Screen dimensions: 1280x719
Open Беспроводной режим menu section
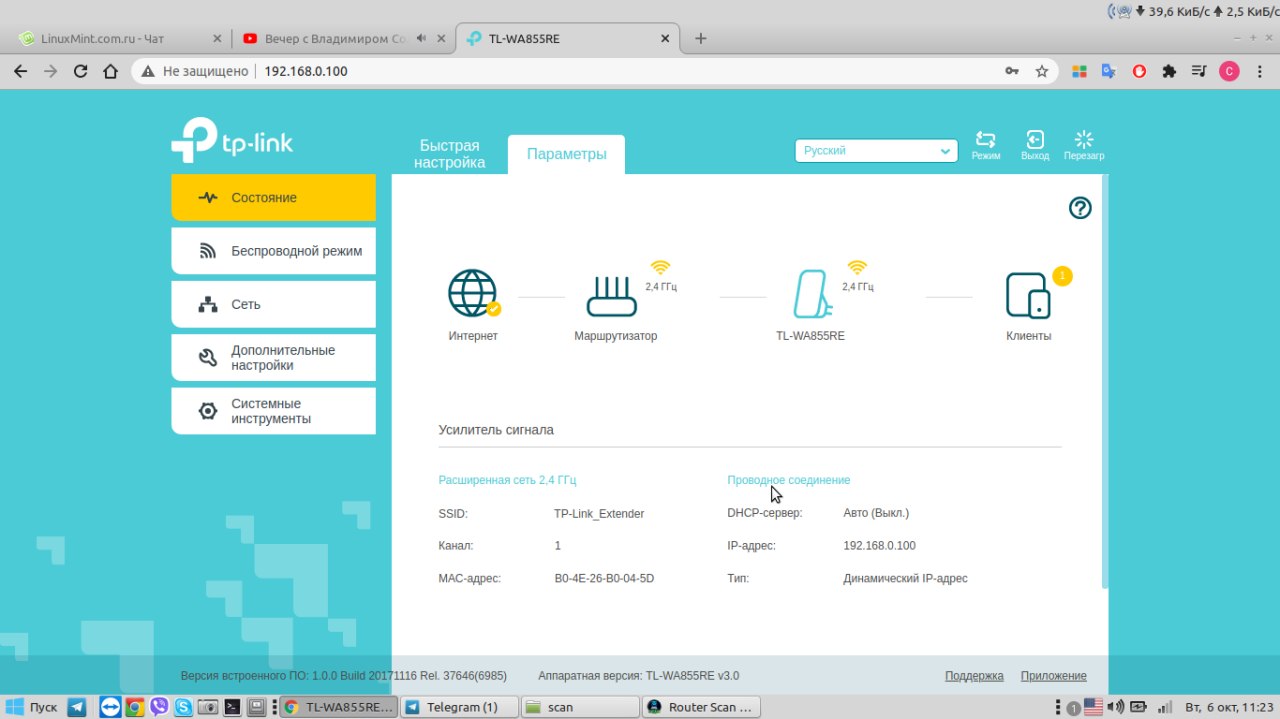coord(273,251)
